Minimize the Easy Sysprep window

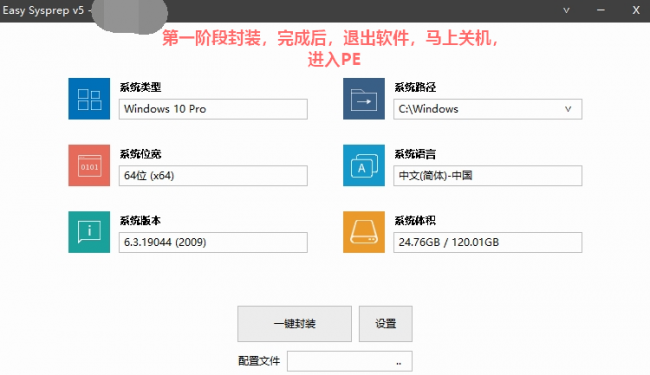[x=601, y=10]
